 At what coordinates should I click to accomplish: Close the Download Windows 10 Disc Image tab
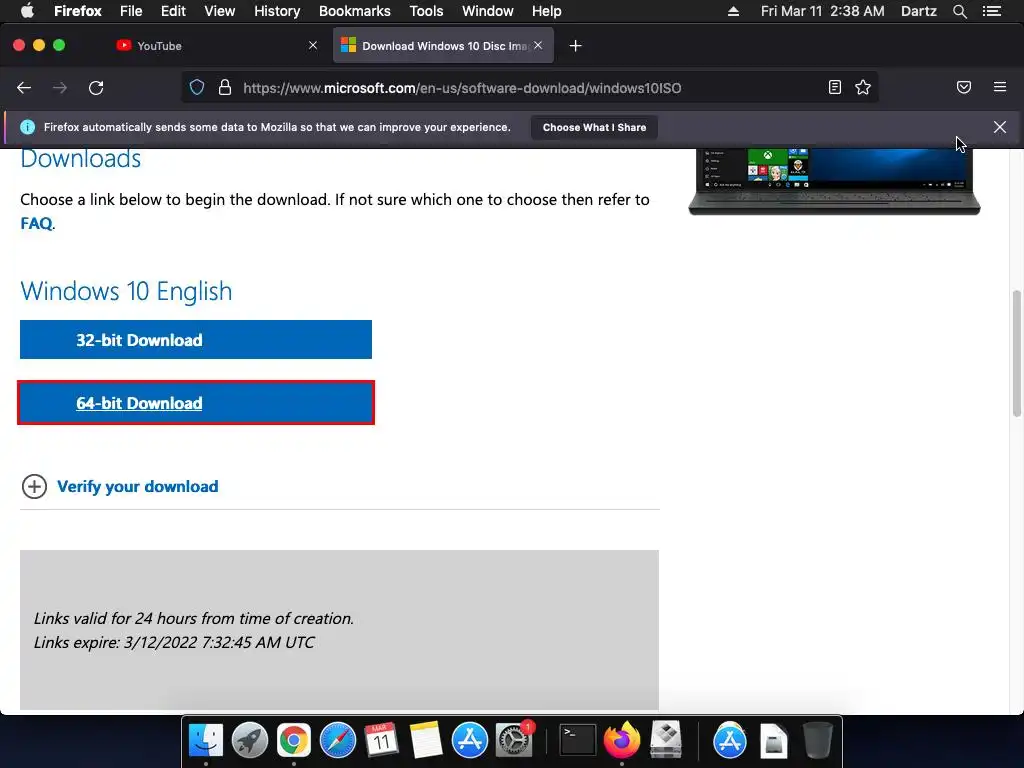537,46
